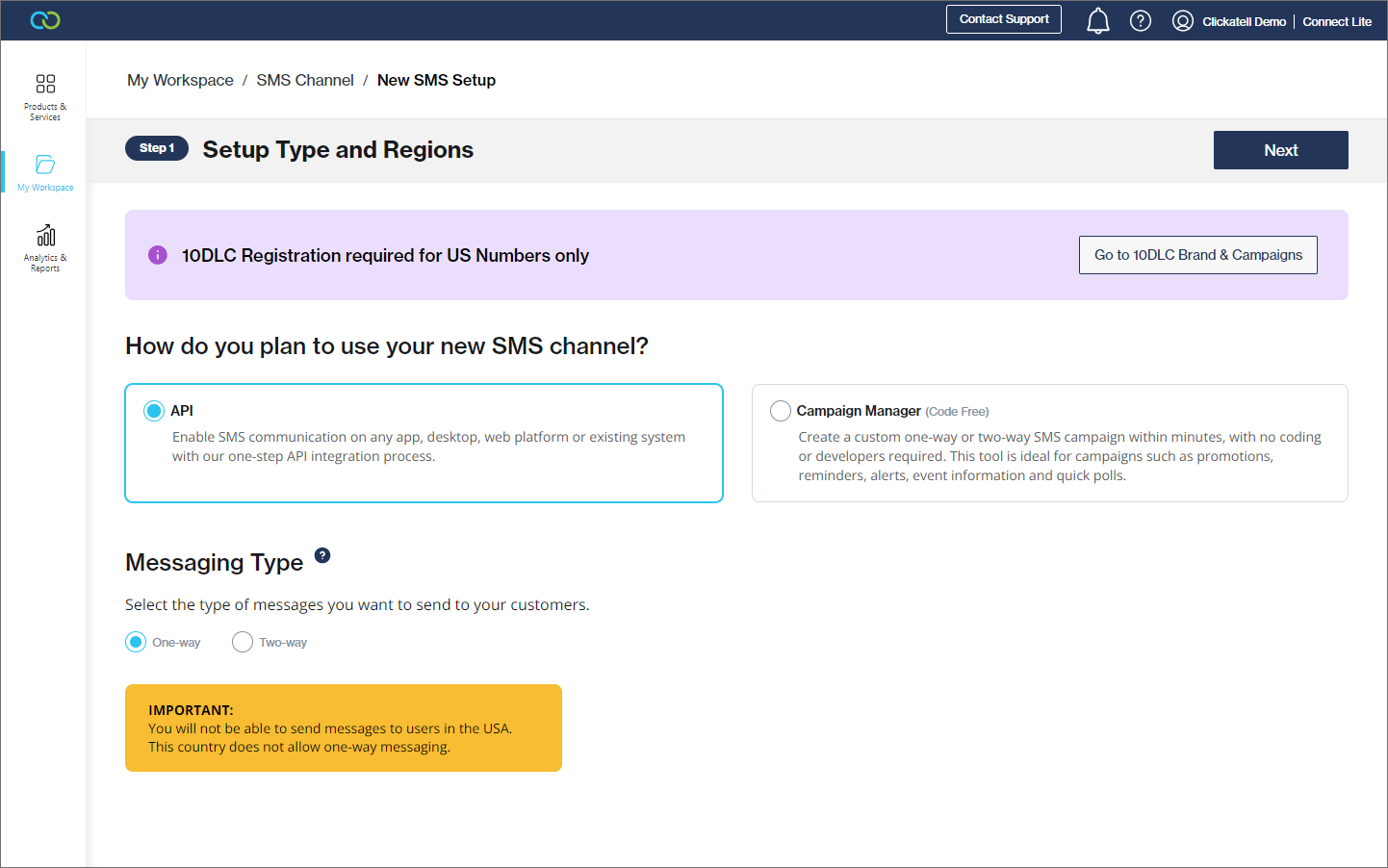The height and width of the screenshot is (868, 1388).
Task: Choose One-way messaging type
Action: [x=136, y=642]
